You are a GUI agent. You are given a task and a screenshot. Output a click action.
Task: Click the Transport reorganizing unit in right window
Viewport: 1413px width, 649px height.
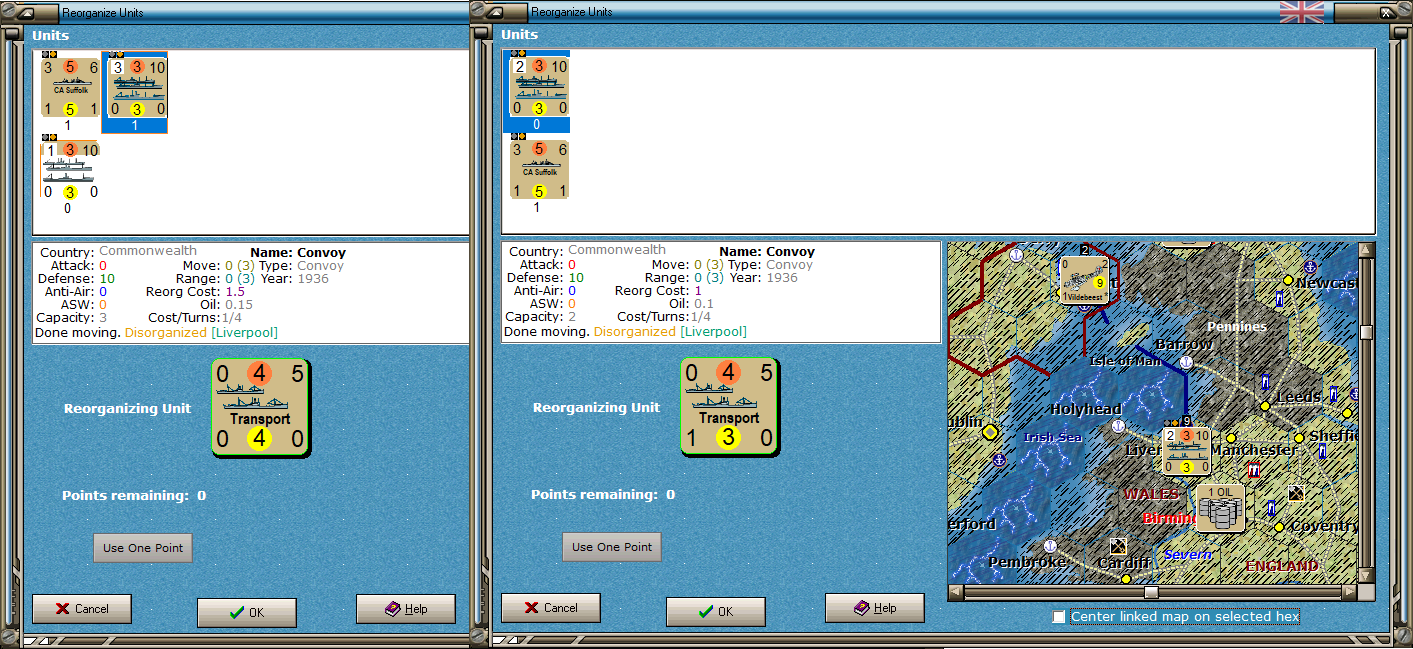tap(729, 408)
